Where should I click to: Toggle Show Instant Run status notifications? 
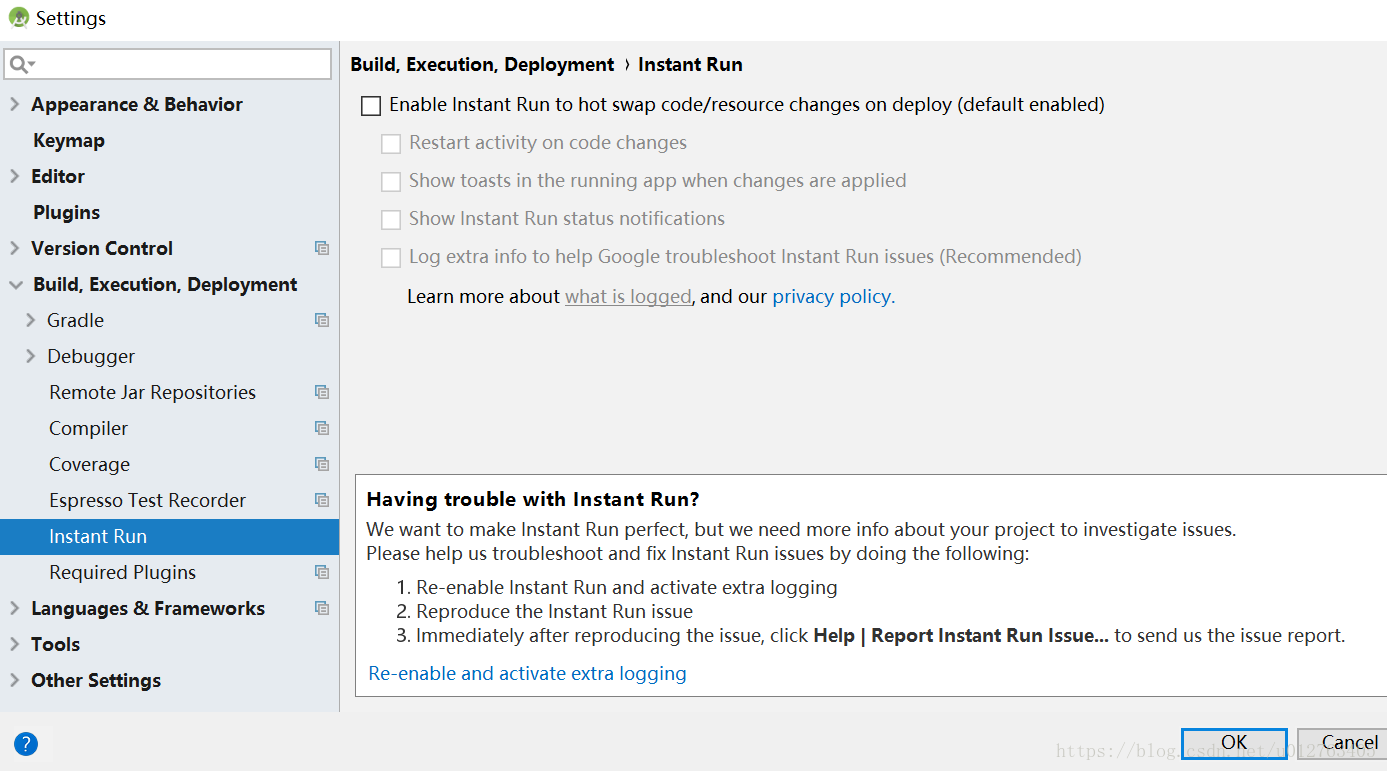point(391,220)
